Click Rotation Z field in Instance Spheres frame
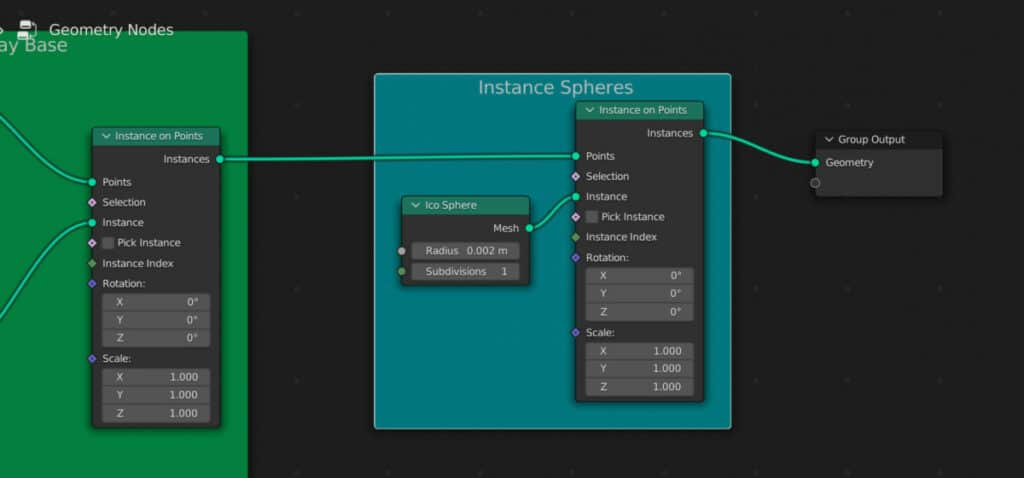 pyautogui.click(x=639, y=311)
